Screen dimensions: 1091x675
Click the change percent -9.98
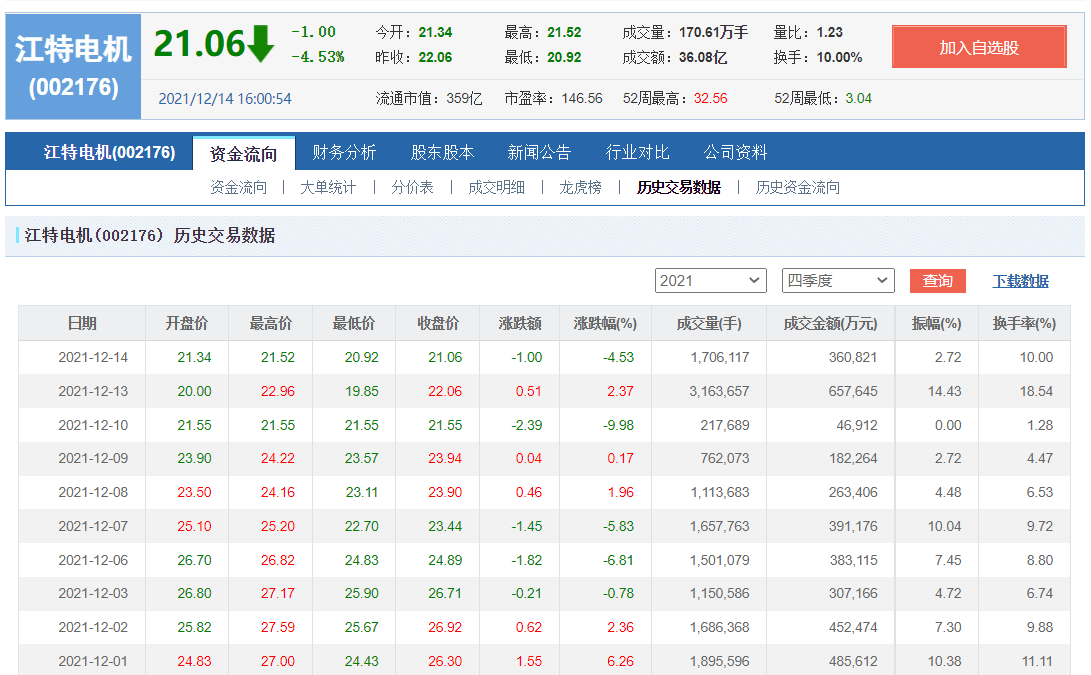point(619,425)
